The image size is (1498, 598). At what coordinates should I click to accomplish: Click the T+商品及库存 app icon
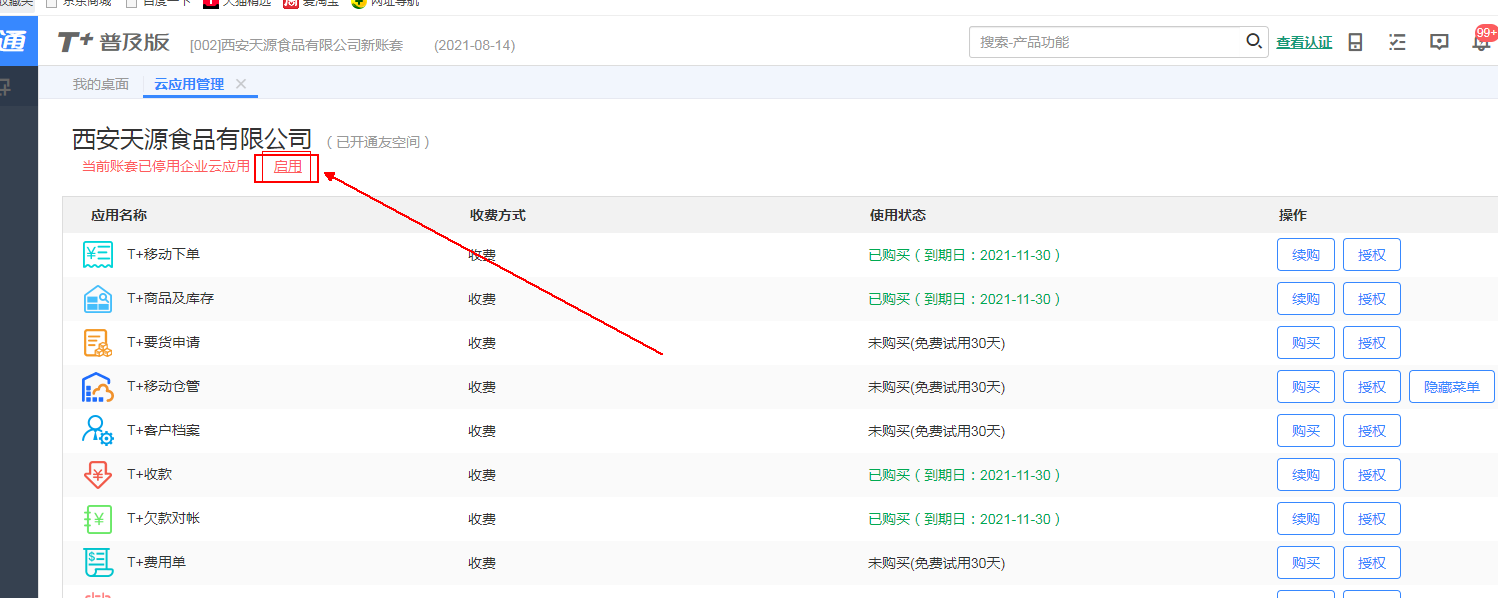point(98,299)
